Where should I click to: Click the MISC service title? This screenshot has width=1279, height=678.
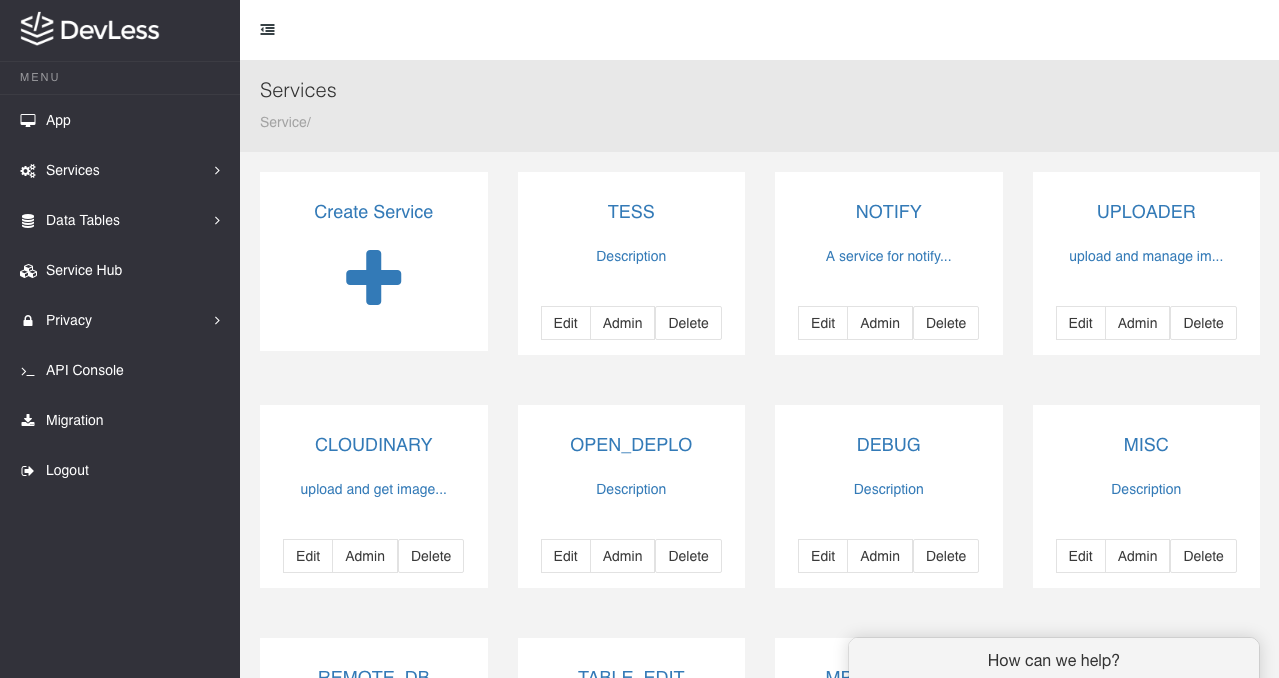point(1146,445)
